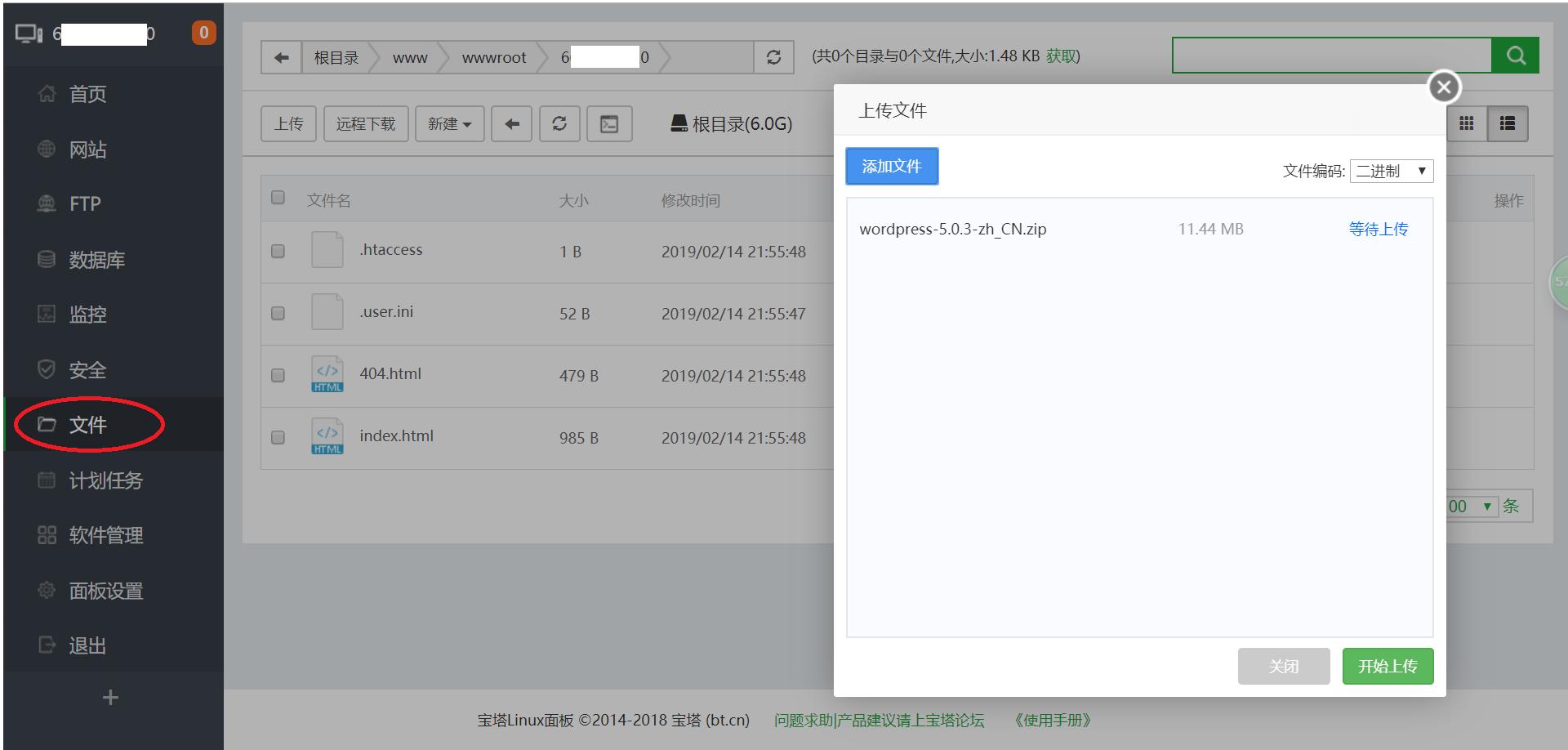The width and height of the screenshot is (1568, 750).
Task: Check the box for .htaccess file
Action: [278, 251]
